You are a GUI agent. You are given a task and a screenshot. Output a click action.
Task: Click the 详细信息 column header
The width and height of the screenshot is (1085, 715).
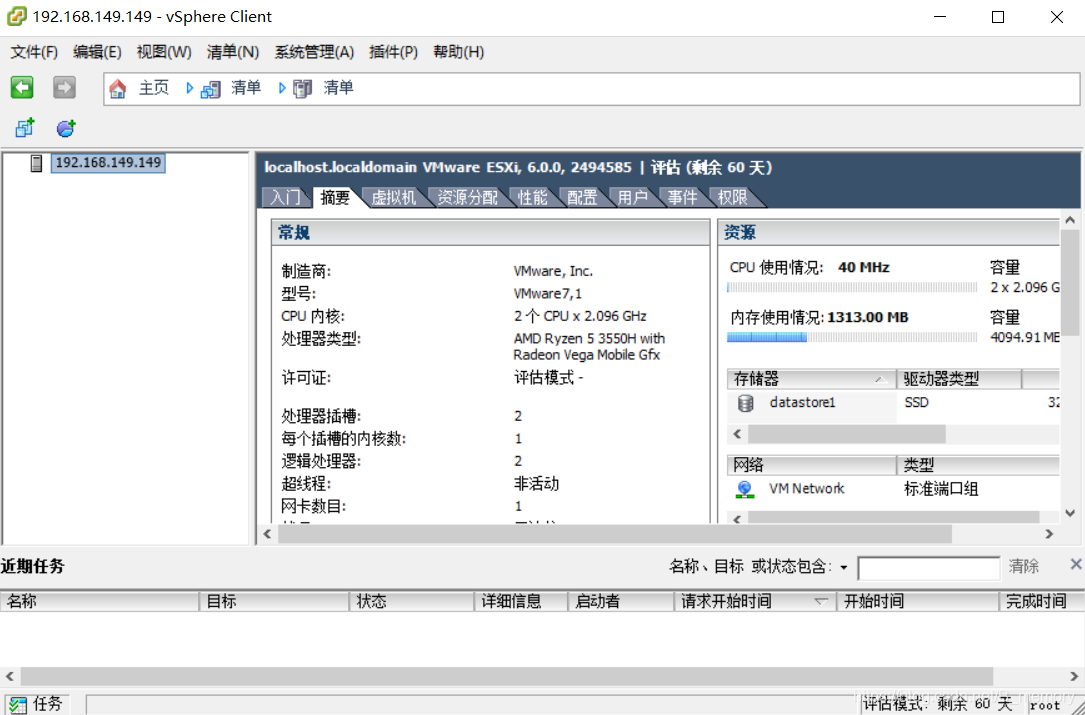click(521, 601)
